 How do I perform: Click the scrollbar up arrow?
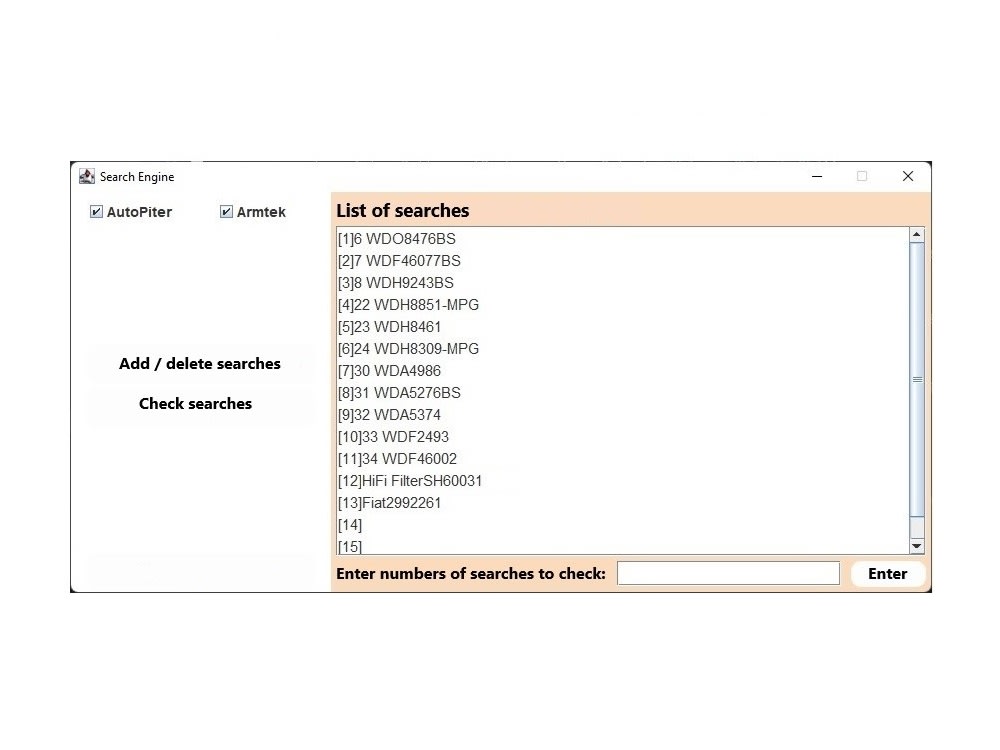916,234
